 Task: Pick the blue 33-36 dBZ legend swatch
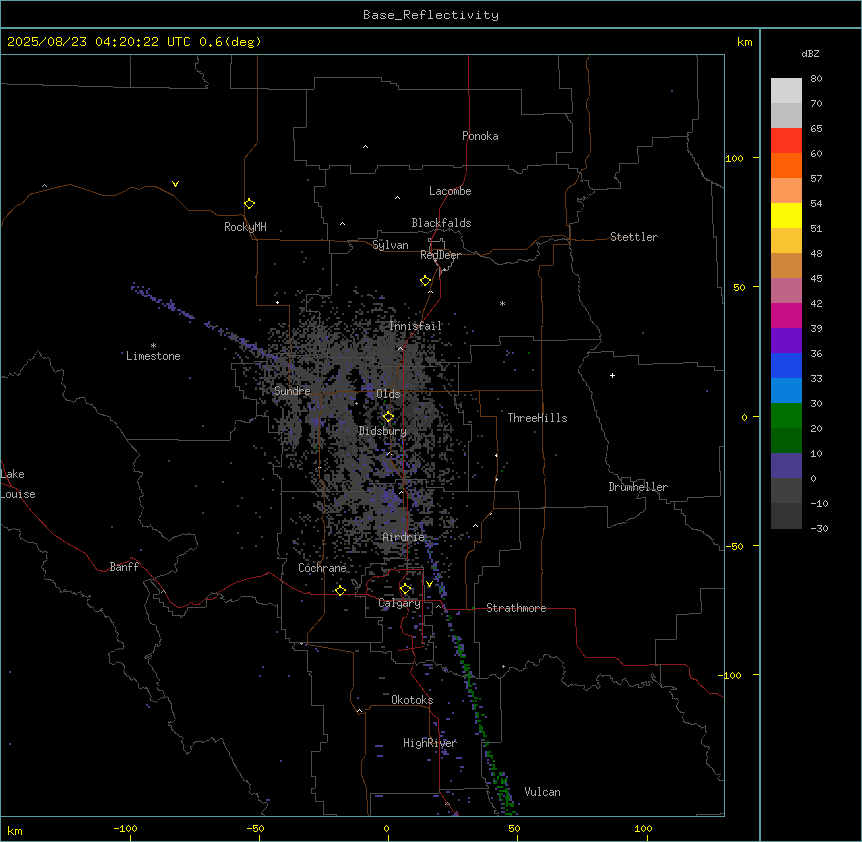point(786,365)
